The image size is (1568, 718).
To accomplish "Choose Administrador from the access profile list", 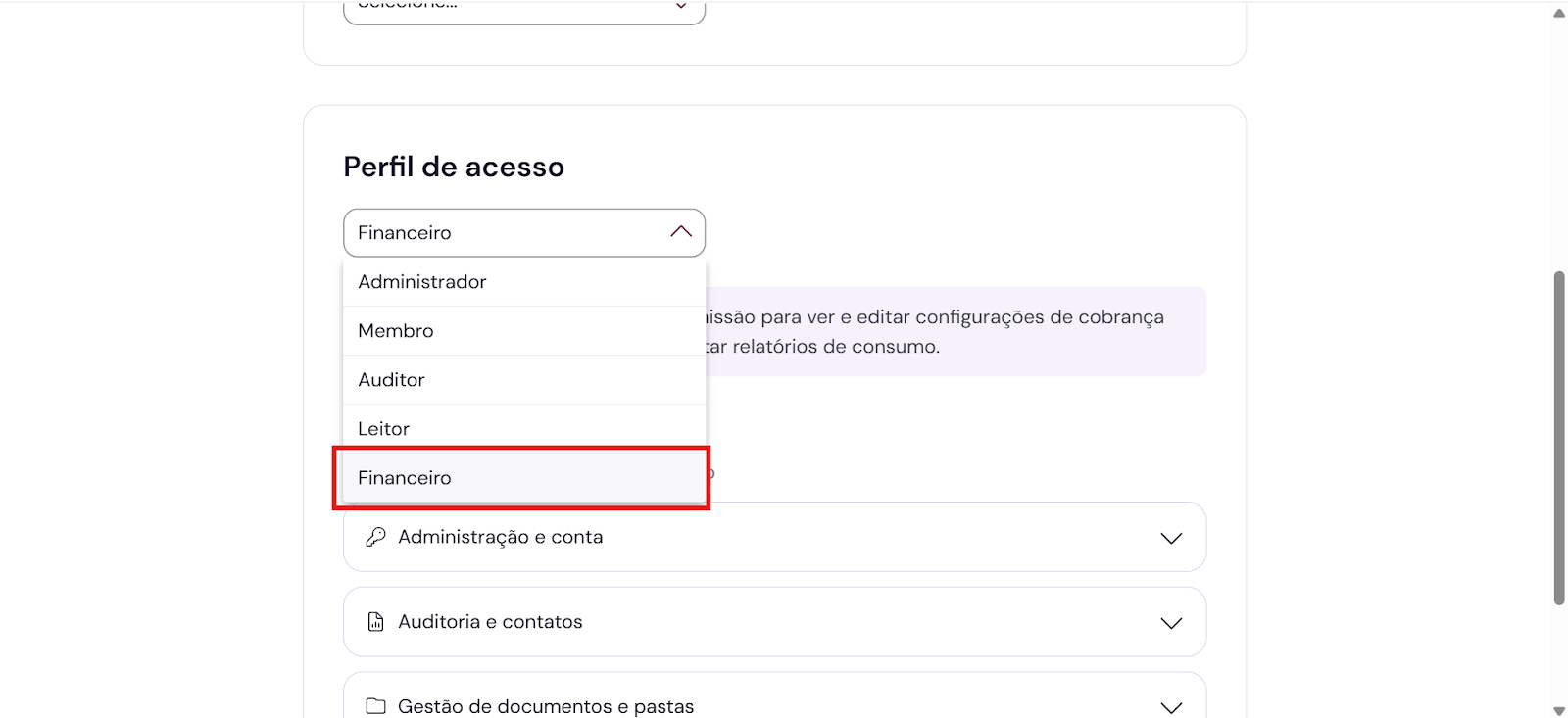I will [x=422, y=282].
